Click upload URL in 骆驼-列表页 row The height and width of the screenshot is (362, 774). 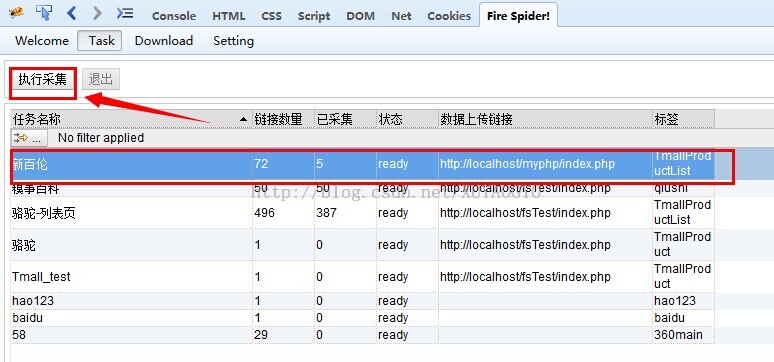545,213
